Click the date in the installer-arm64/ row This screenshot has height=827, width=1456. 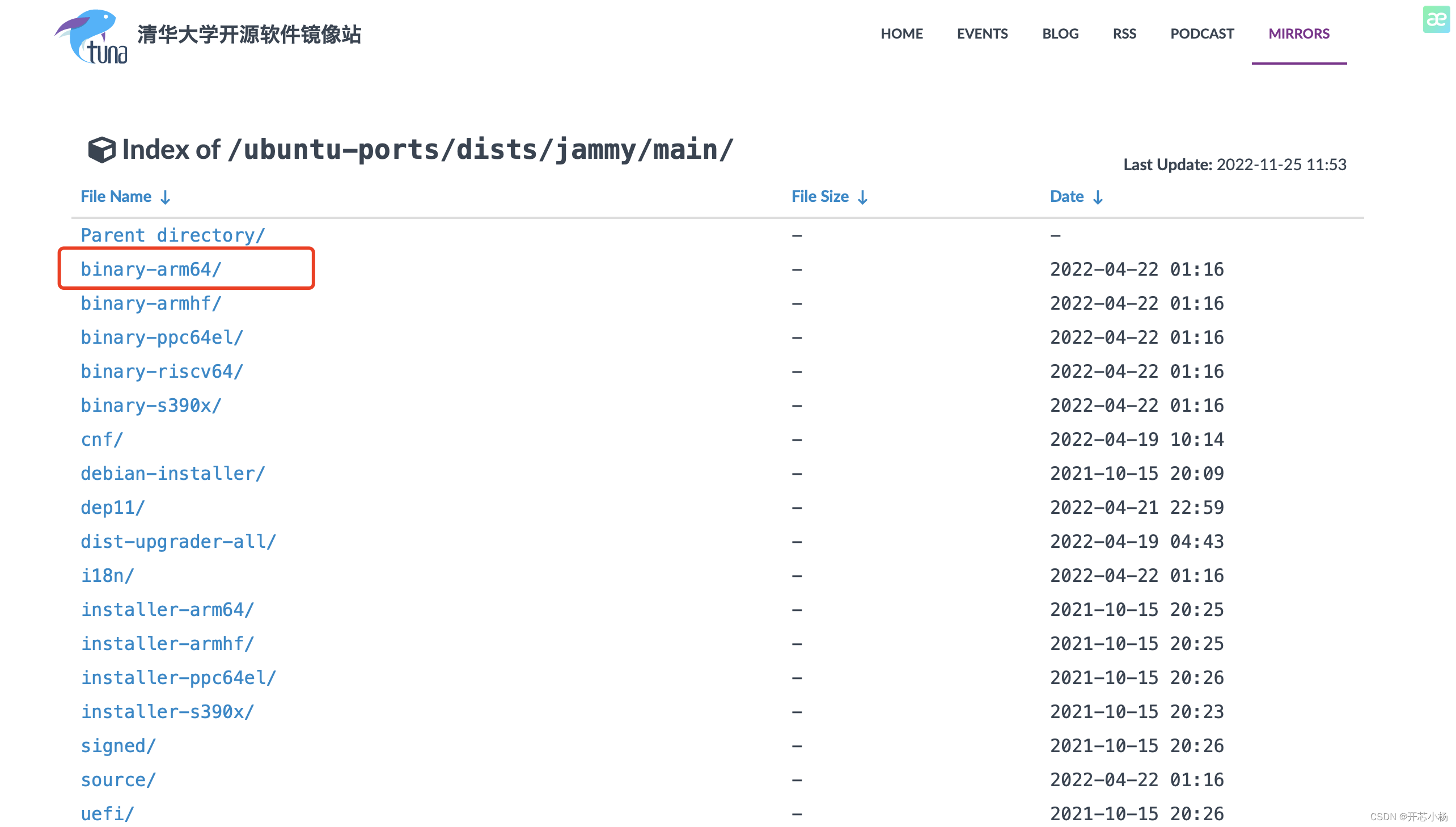pos(1137,610)
